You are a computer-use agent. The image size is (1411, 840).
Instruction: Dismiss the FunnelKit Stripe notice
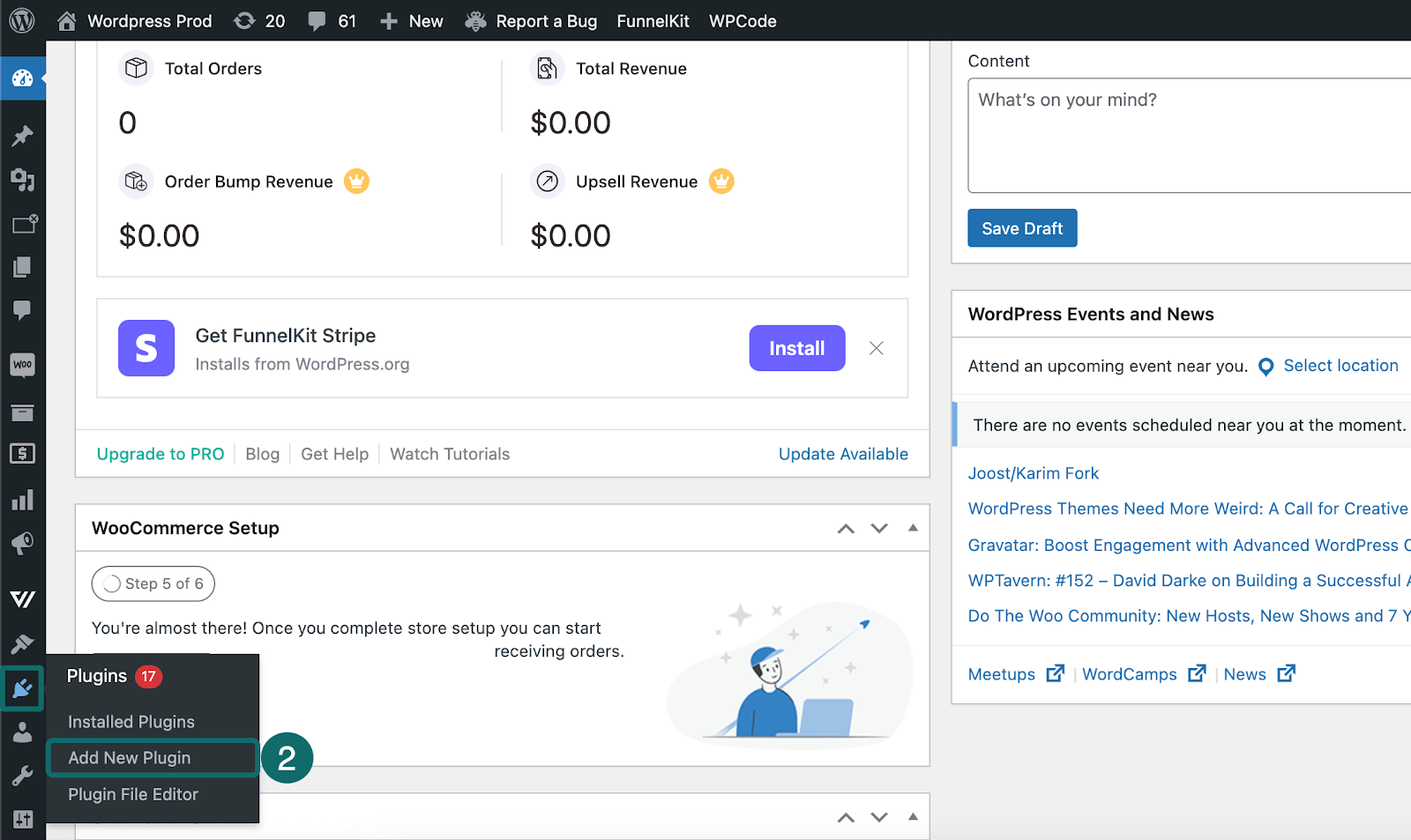coord(876,348)
